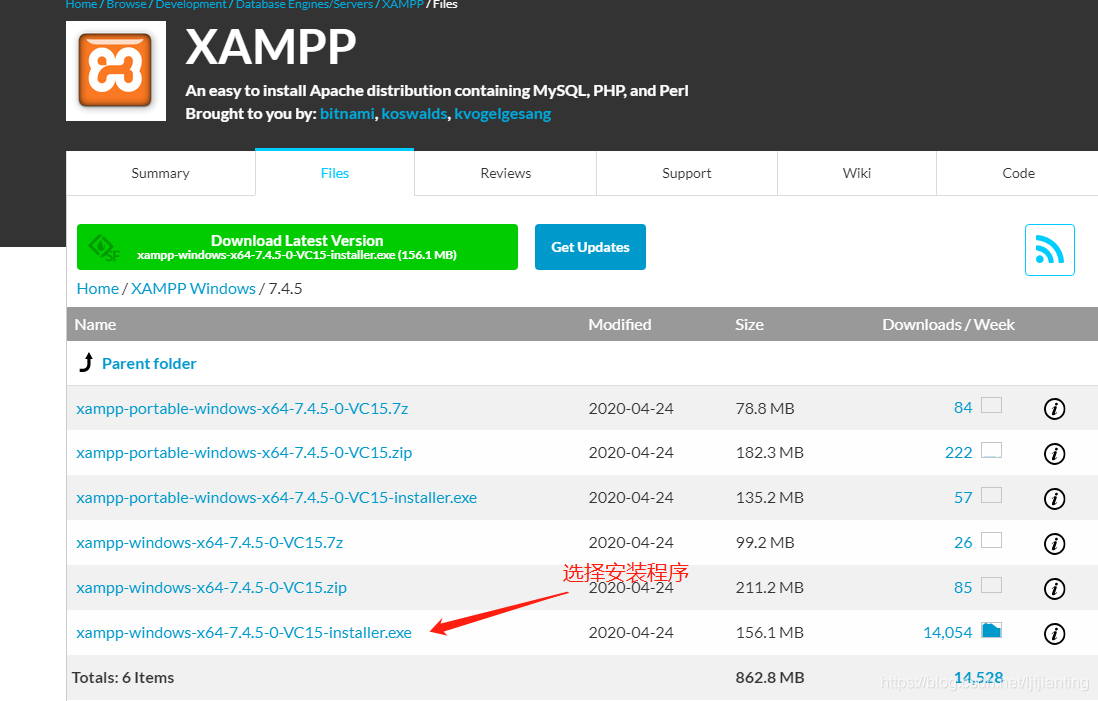Click the 26 downloads count
Viewport: 1098px width, 701px height.
[x=963, y=543]
